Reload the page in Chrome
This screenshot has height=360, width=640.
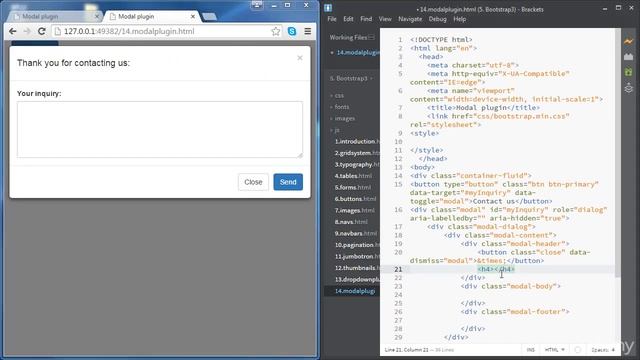point(42,31)
